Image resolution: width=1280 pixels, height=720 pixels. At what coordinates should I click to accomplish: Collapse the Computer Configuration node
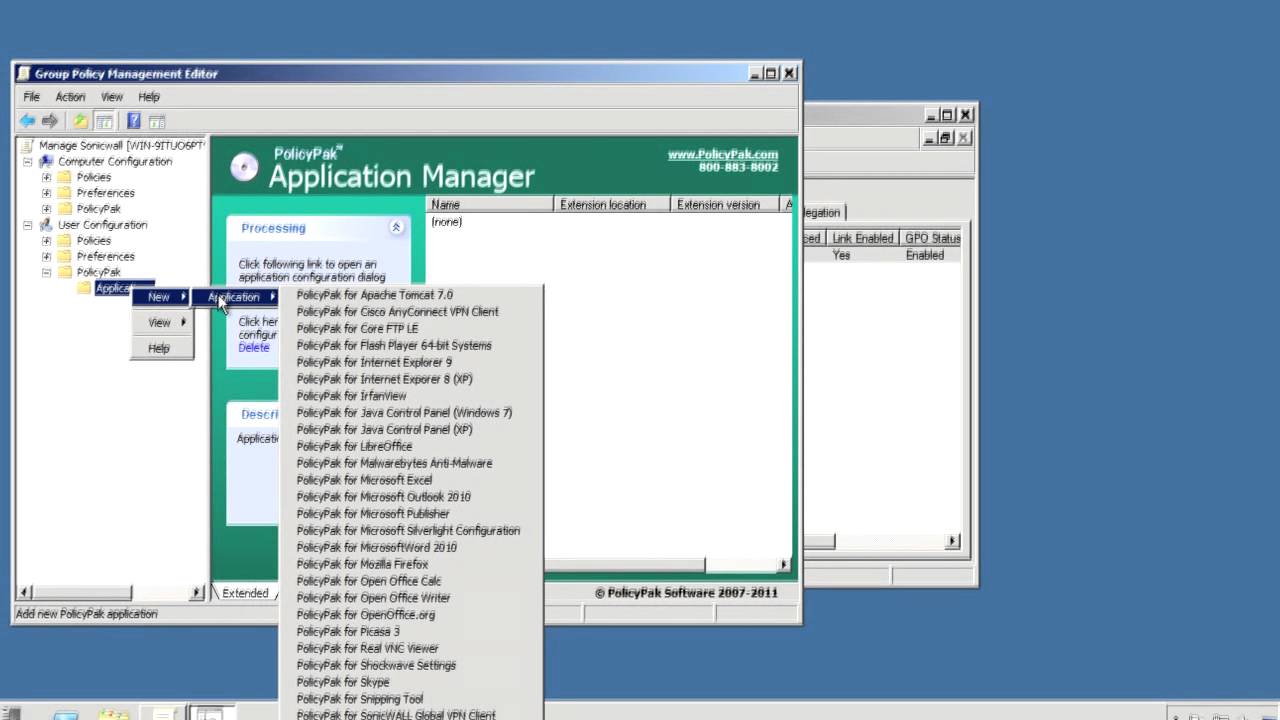(x=27, y=161)
